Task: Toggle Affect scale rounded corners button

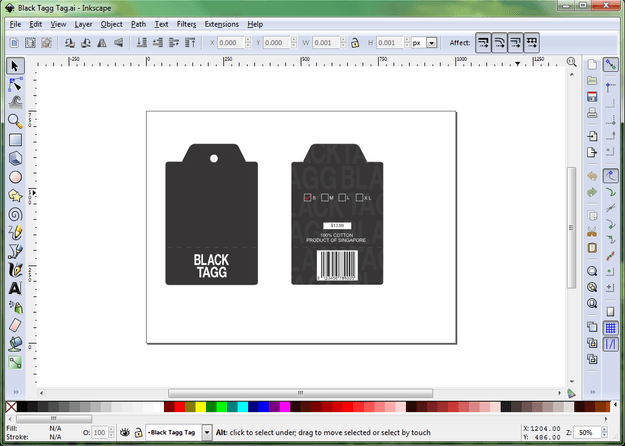Action: [x=499, y=43]
